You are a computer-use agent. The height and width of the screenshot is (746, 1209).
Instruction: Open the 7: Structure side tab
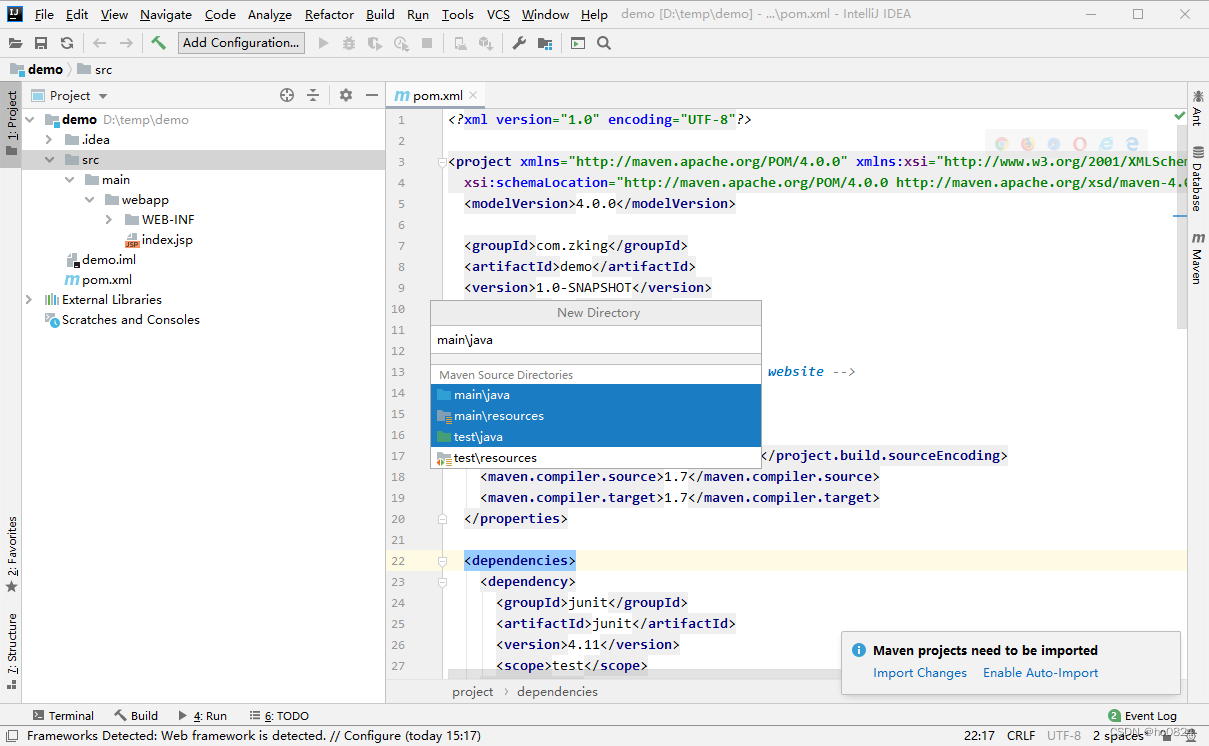coord(11,650)
